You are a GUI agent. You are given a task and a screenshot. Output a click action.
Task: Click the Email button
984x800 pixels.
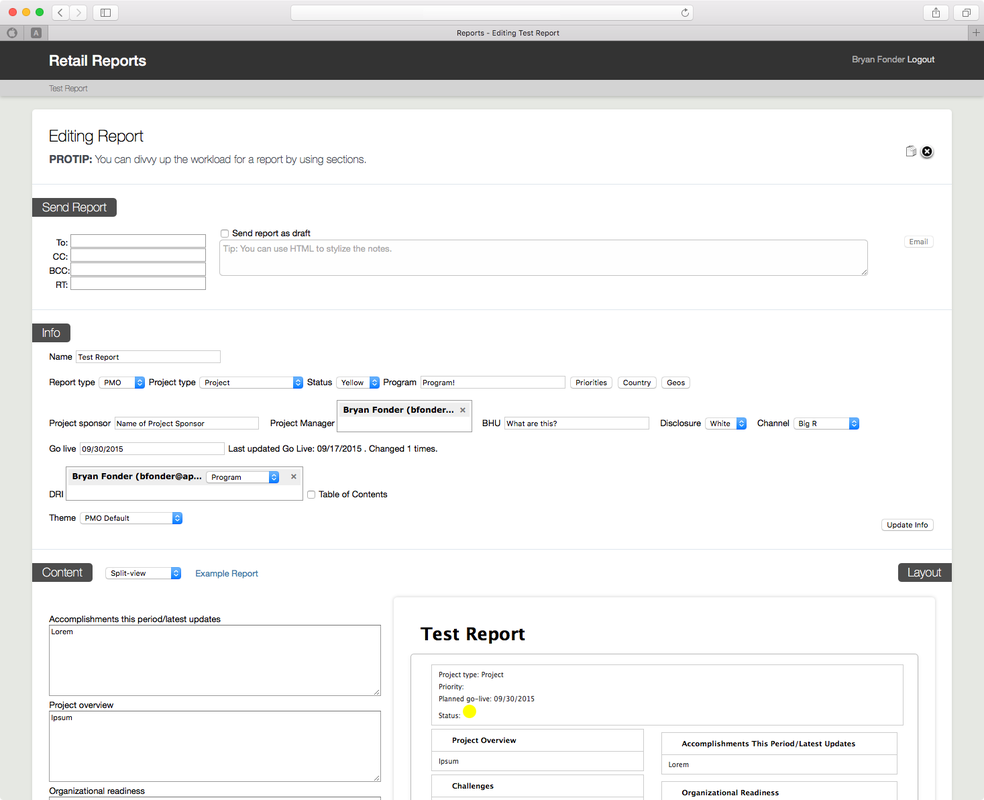[919, 242]
